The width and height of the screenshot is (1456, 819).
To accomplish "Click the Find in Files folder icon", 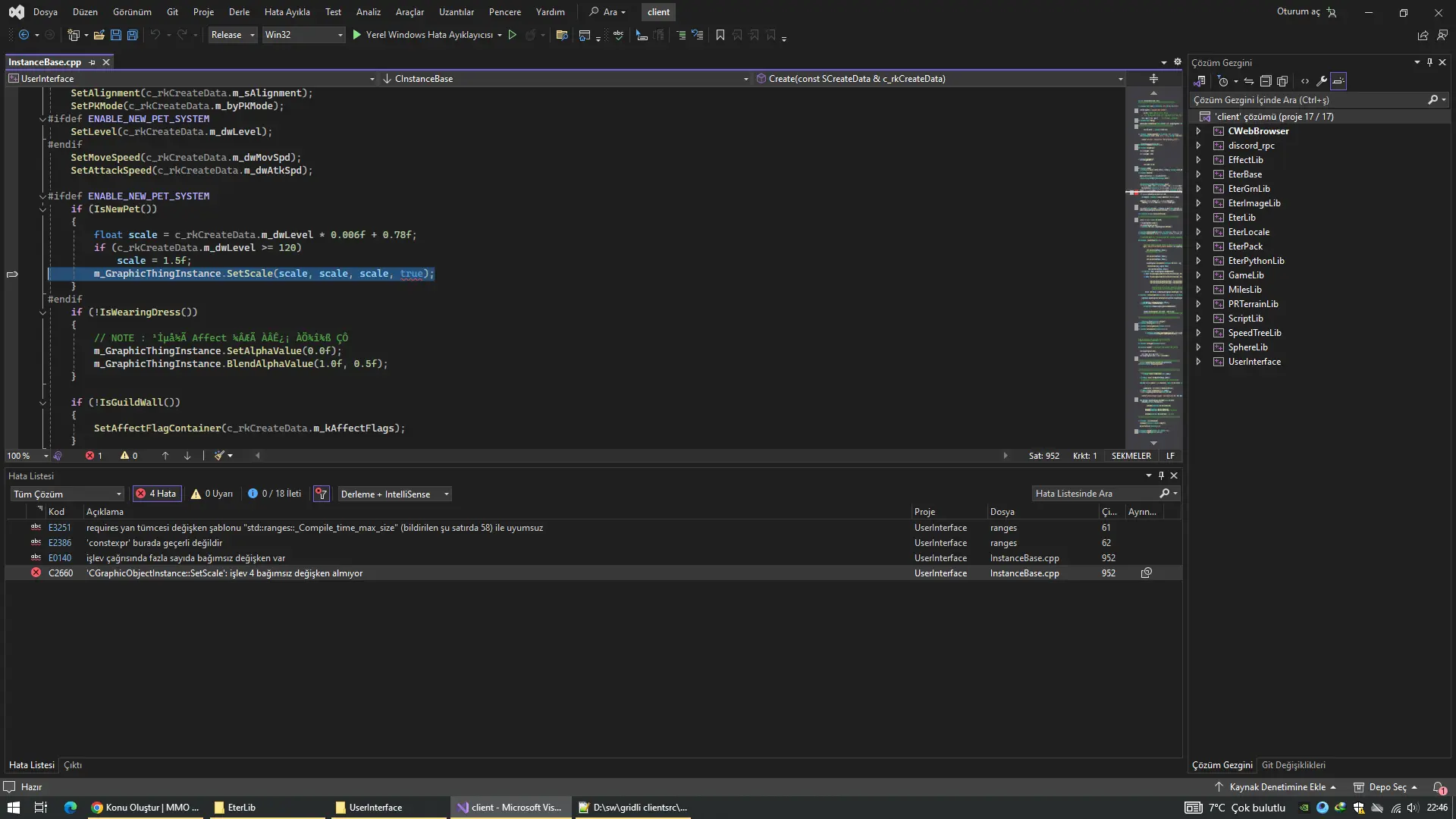I will click(x=562, y=35).
